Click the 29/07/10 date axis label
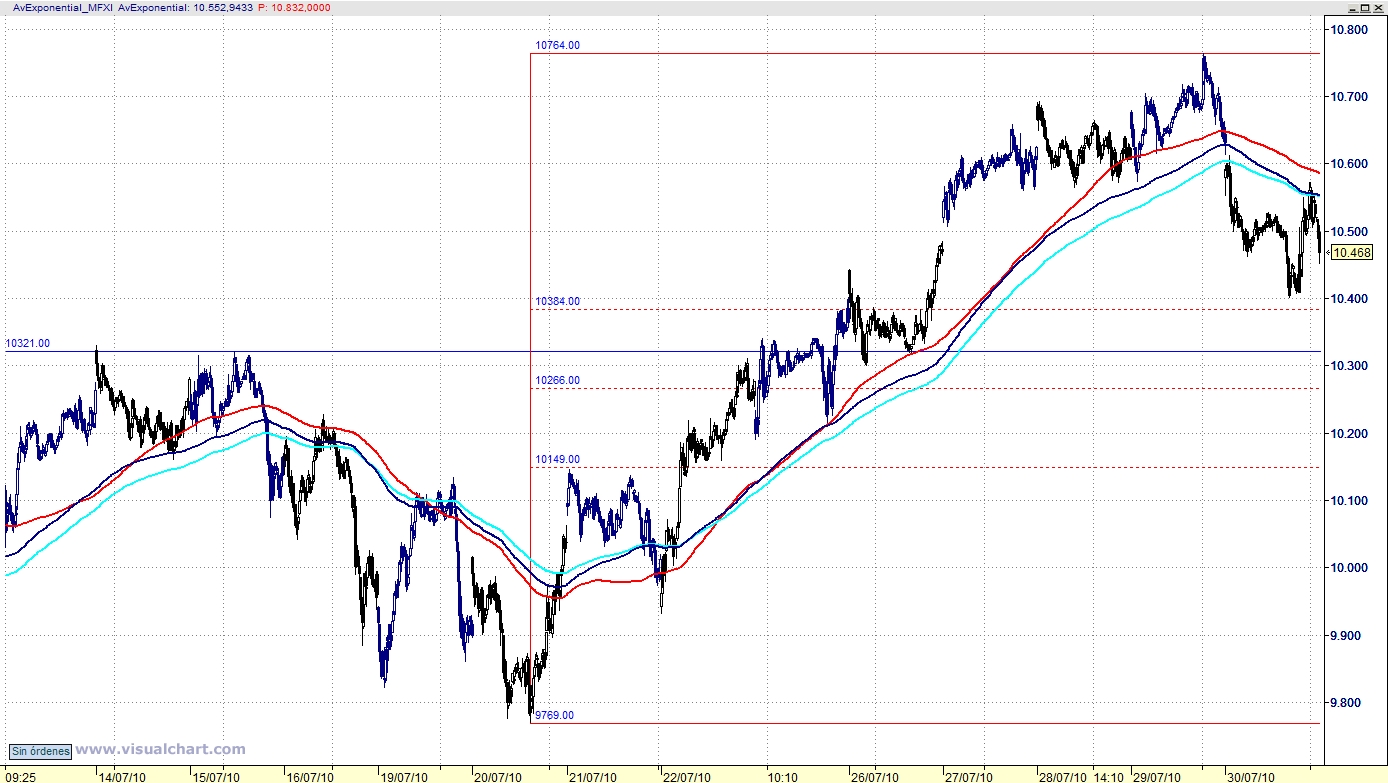This screenshot has height=783, width=1388. pyautogui.click(x=1156, y=776)
